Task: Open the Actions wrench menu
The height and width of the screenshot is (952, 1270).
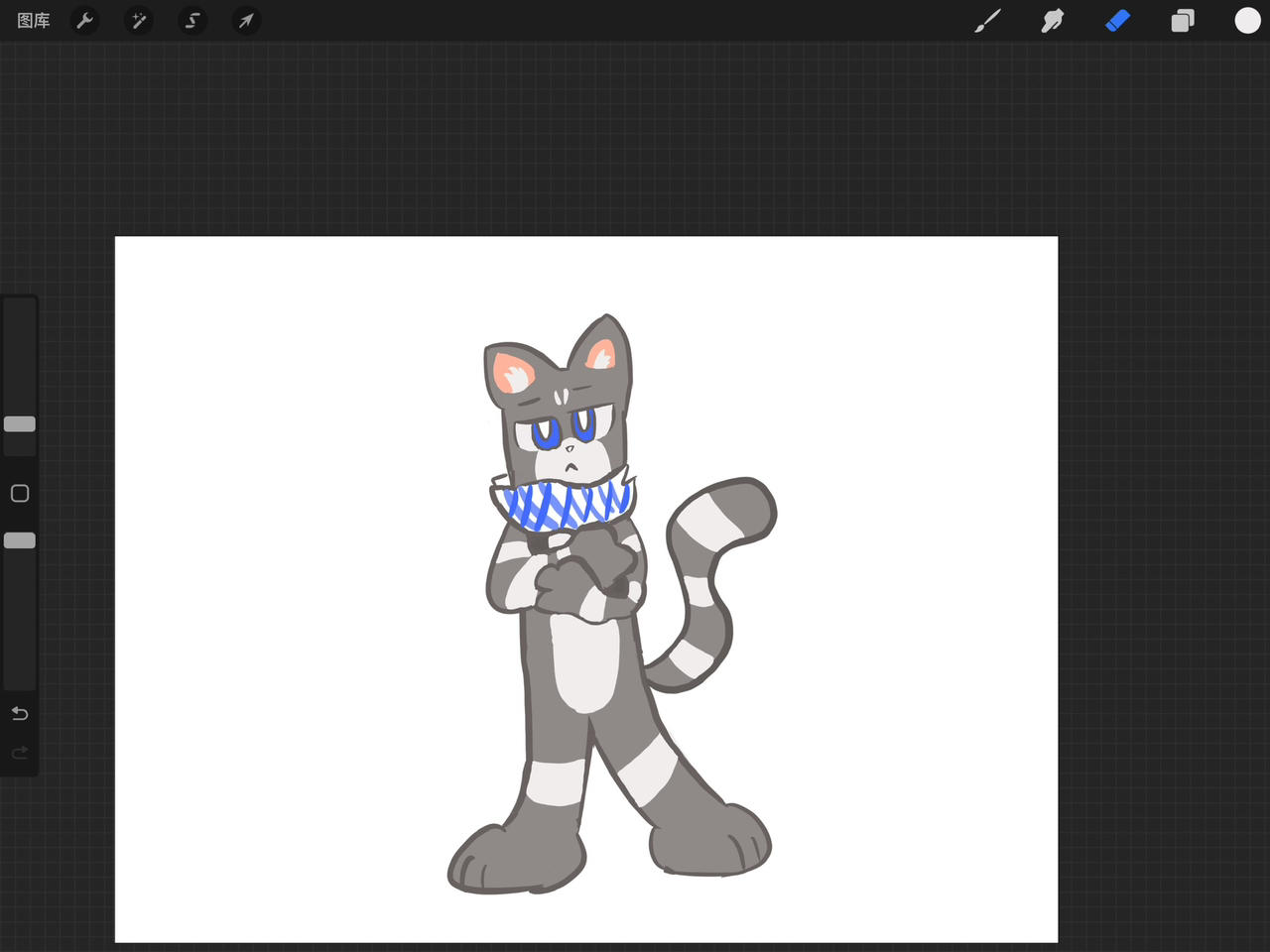Action: 85,21
